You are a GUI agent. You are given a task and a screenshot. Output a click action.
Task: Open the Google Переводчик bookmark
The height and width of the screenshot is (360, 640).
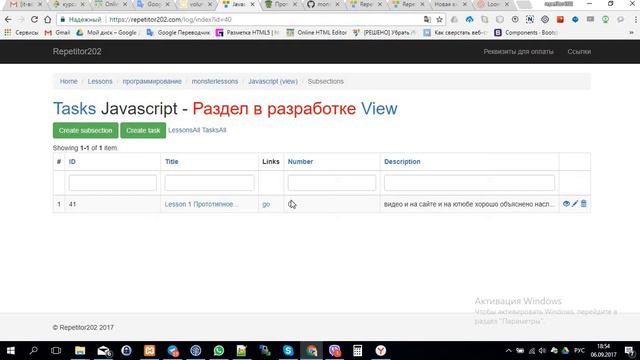[x=178, y=33]
